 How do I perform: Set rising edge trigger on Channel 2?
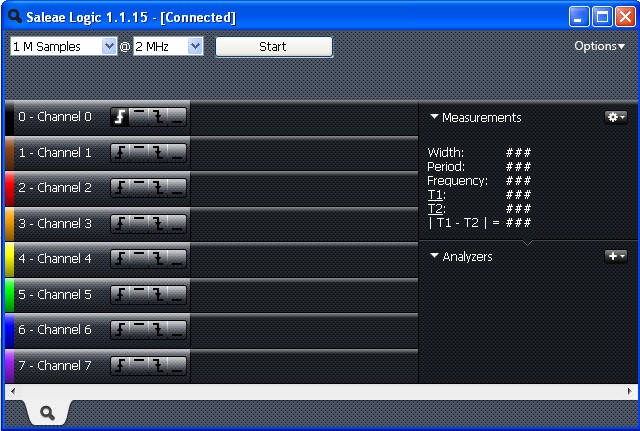120,188
